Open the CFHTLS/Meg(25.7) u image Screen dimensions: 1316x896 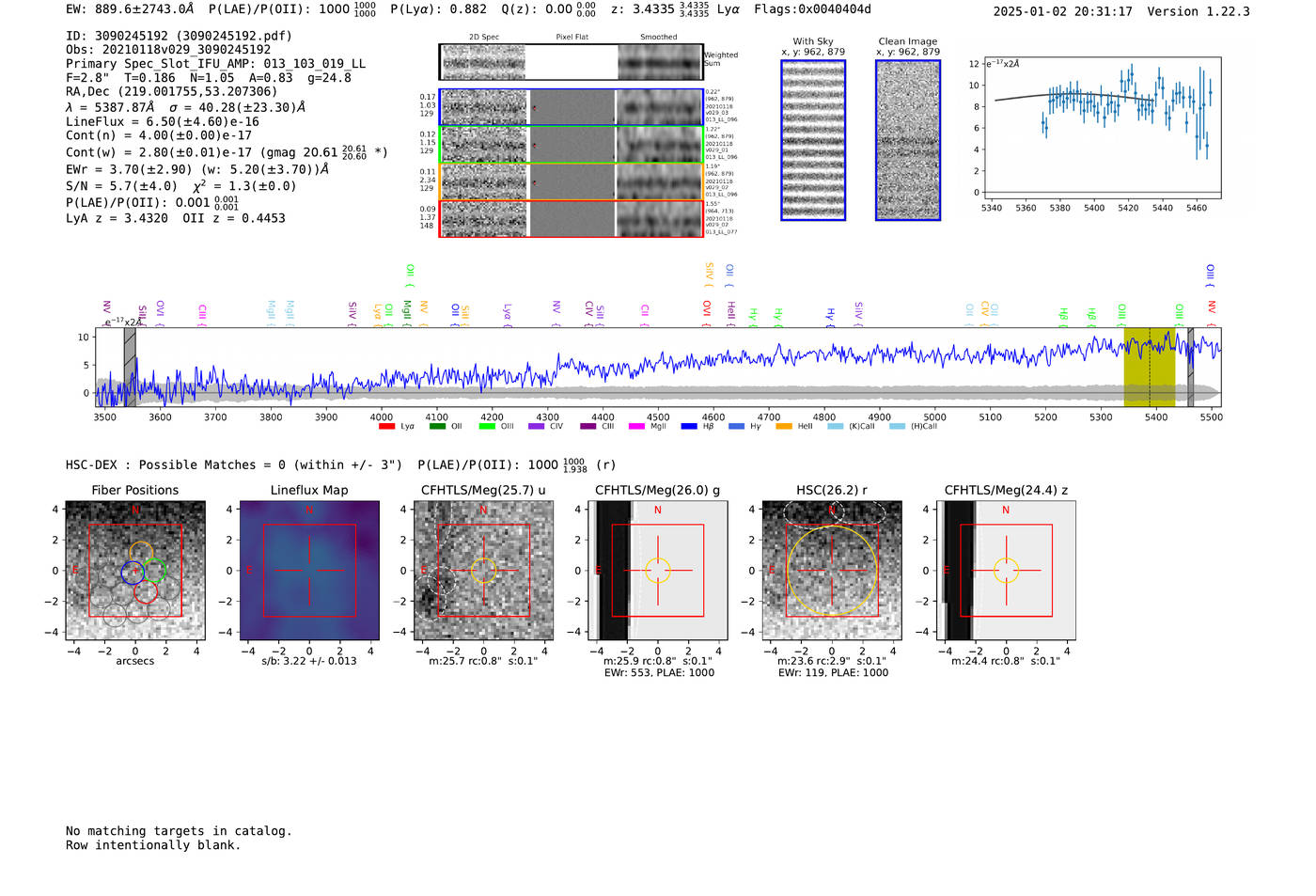[x=483, y=571]
